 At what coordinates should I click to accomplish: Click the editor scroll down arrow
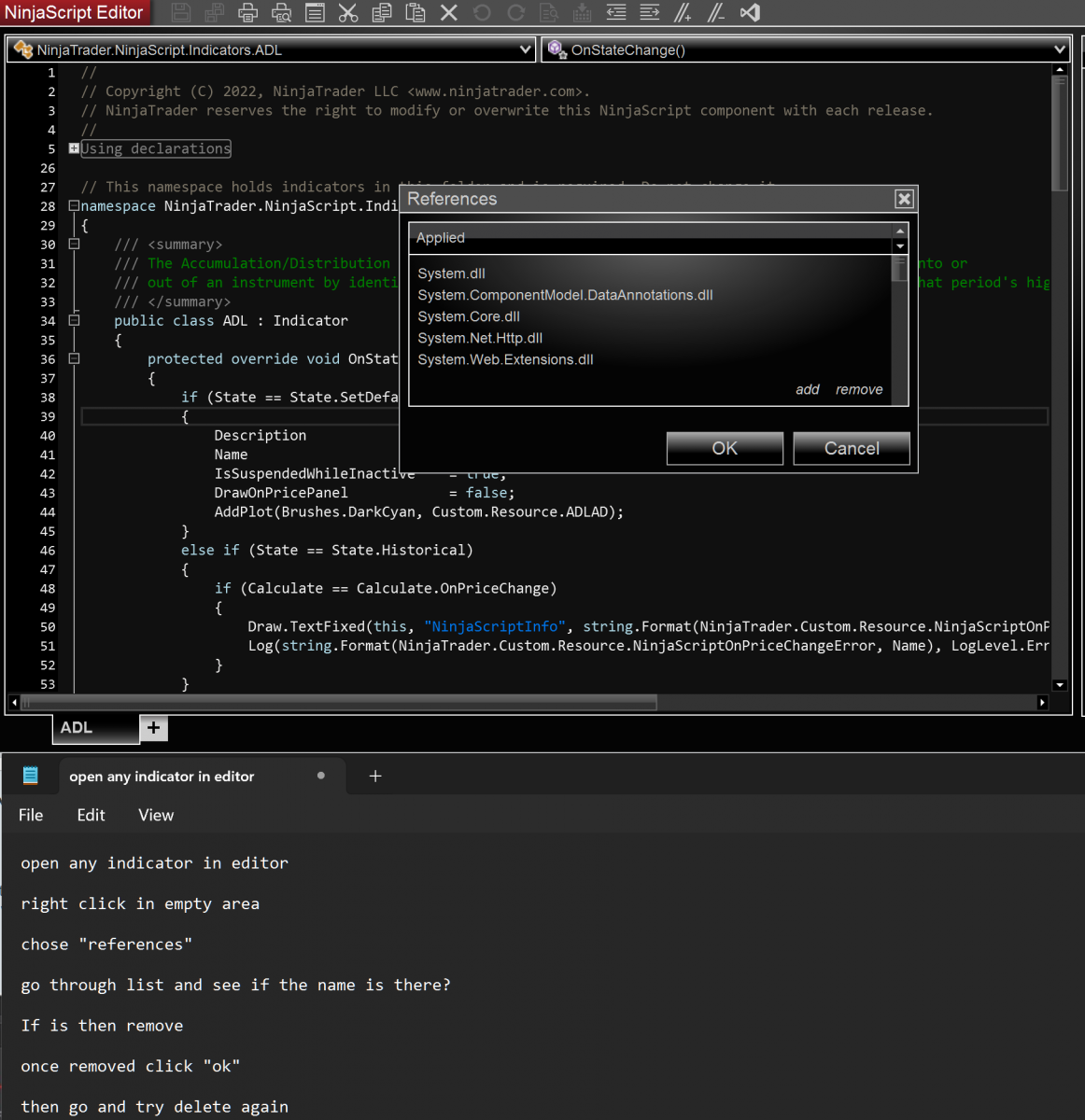(1059, 685)
